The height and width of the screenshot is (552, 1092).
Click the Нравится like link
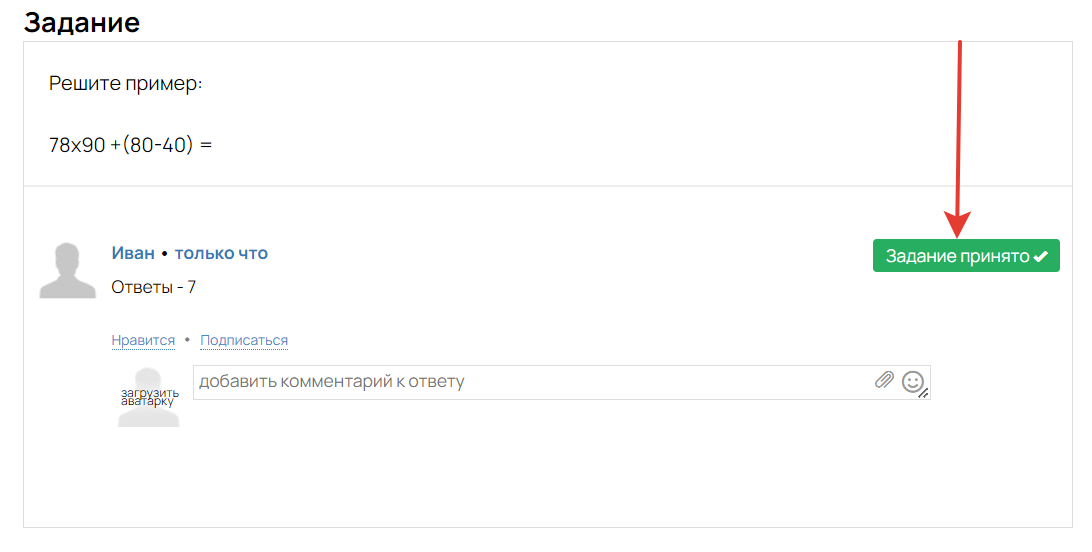coord(143,340)
